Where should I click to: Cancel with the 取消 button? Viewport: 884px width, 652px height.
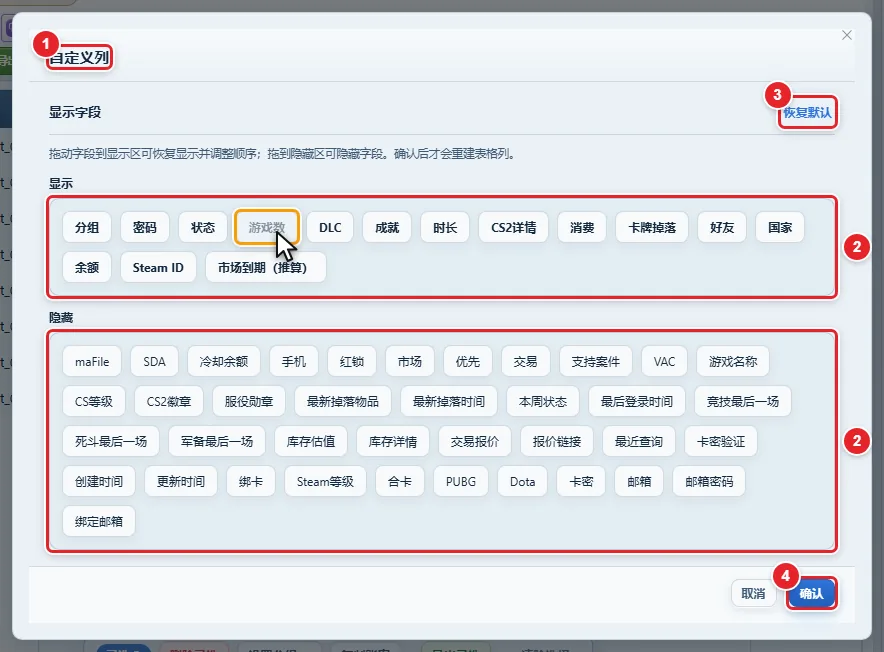click(753, 593)
